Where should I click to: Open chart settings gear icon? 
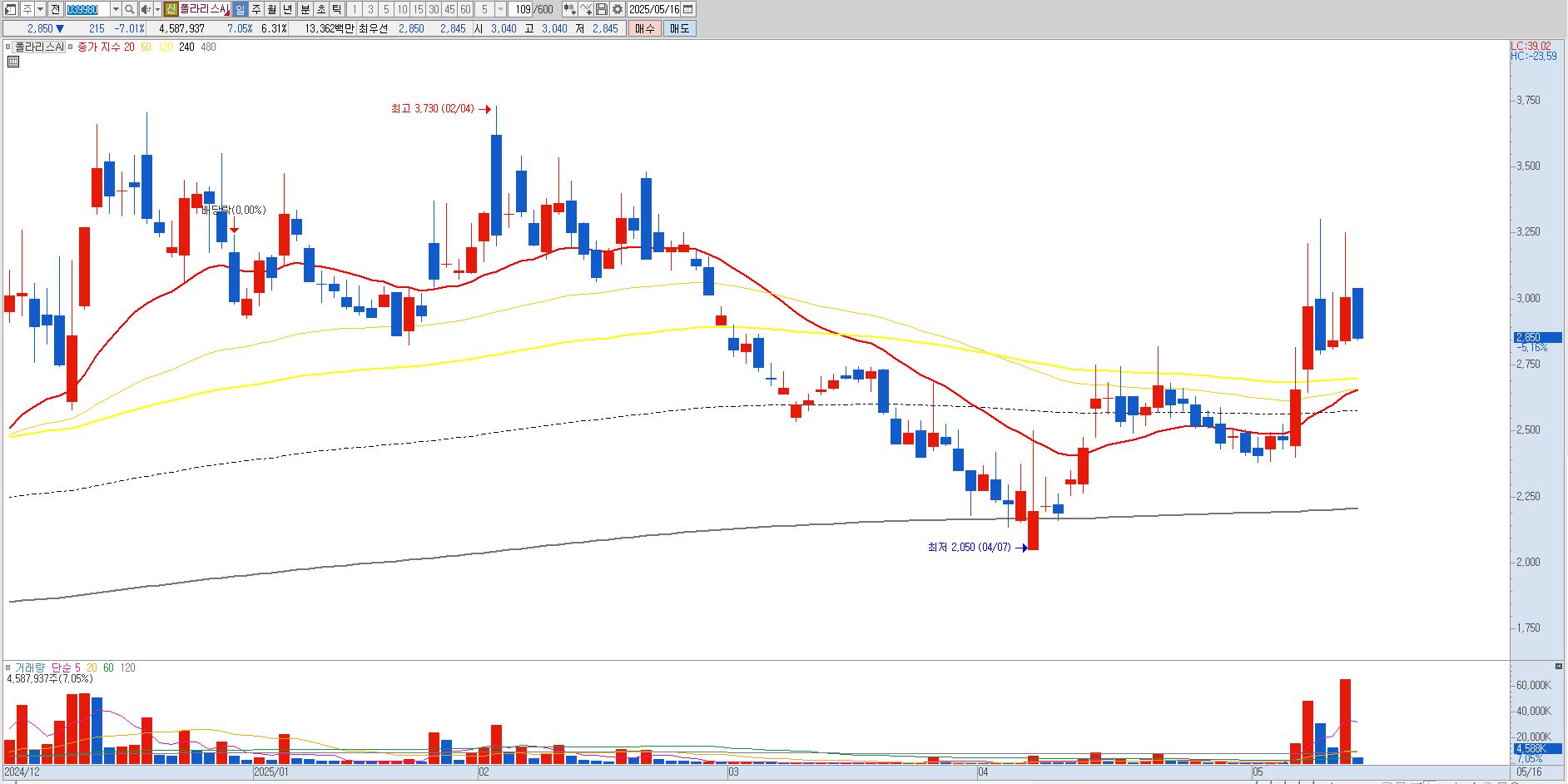click(x=618, y=9)
